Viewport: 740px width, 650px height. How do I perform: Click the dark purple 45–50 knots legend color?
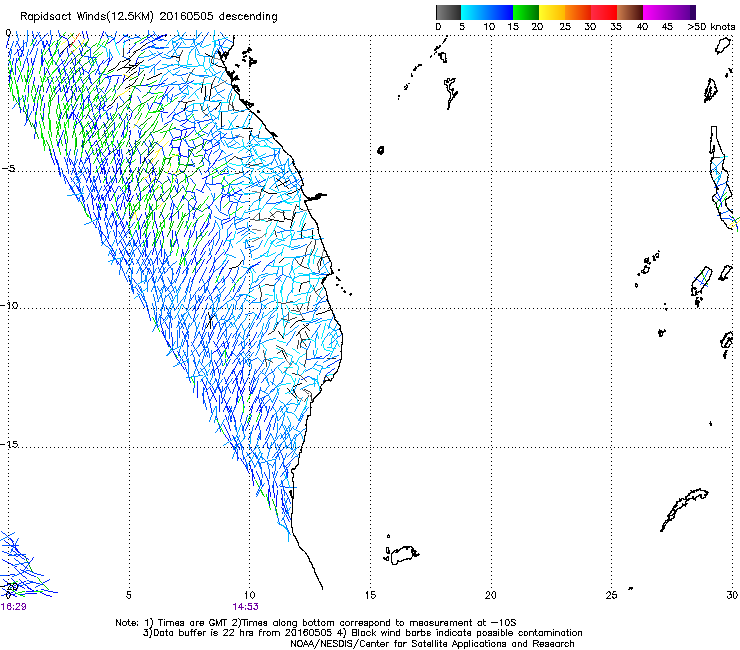click(682, 12)
